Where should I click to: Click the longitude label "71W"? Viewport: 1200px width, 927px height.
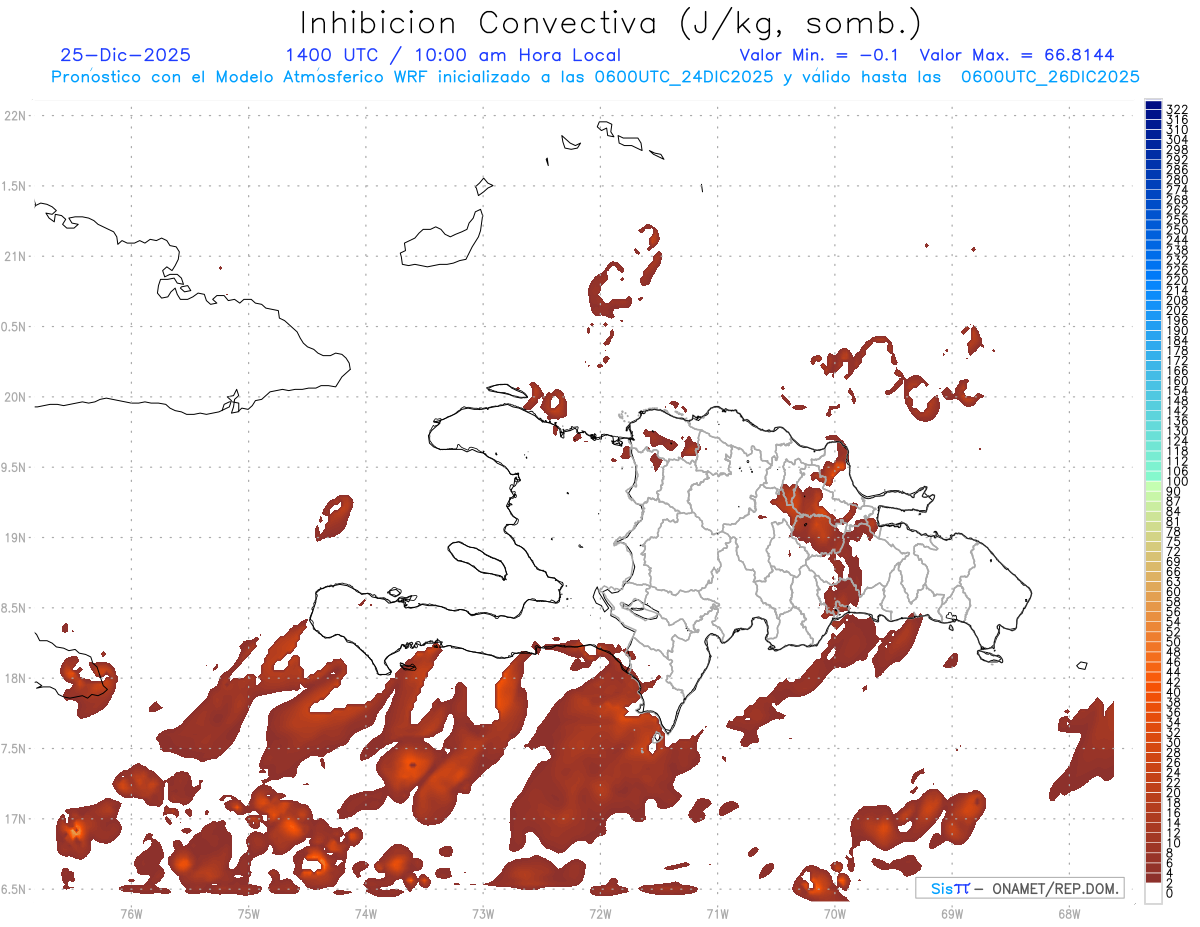(717, 913)
